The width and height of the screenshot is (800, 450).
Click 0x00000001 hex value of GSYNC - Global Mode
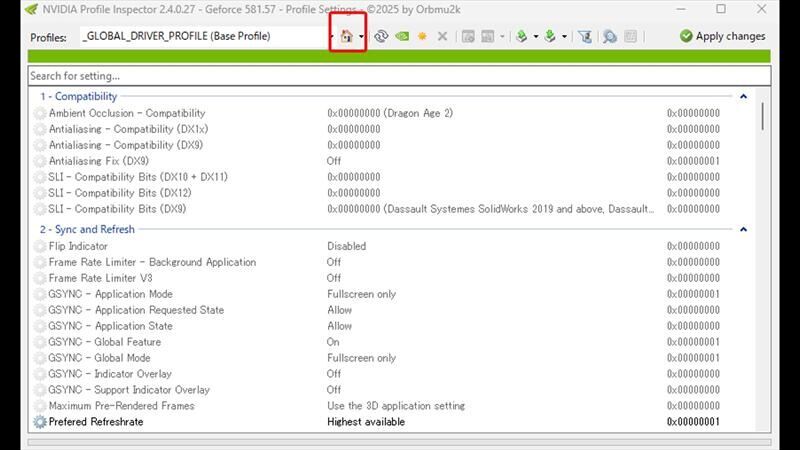693,358
